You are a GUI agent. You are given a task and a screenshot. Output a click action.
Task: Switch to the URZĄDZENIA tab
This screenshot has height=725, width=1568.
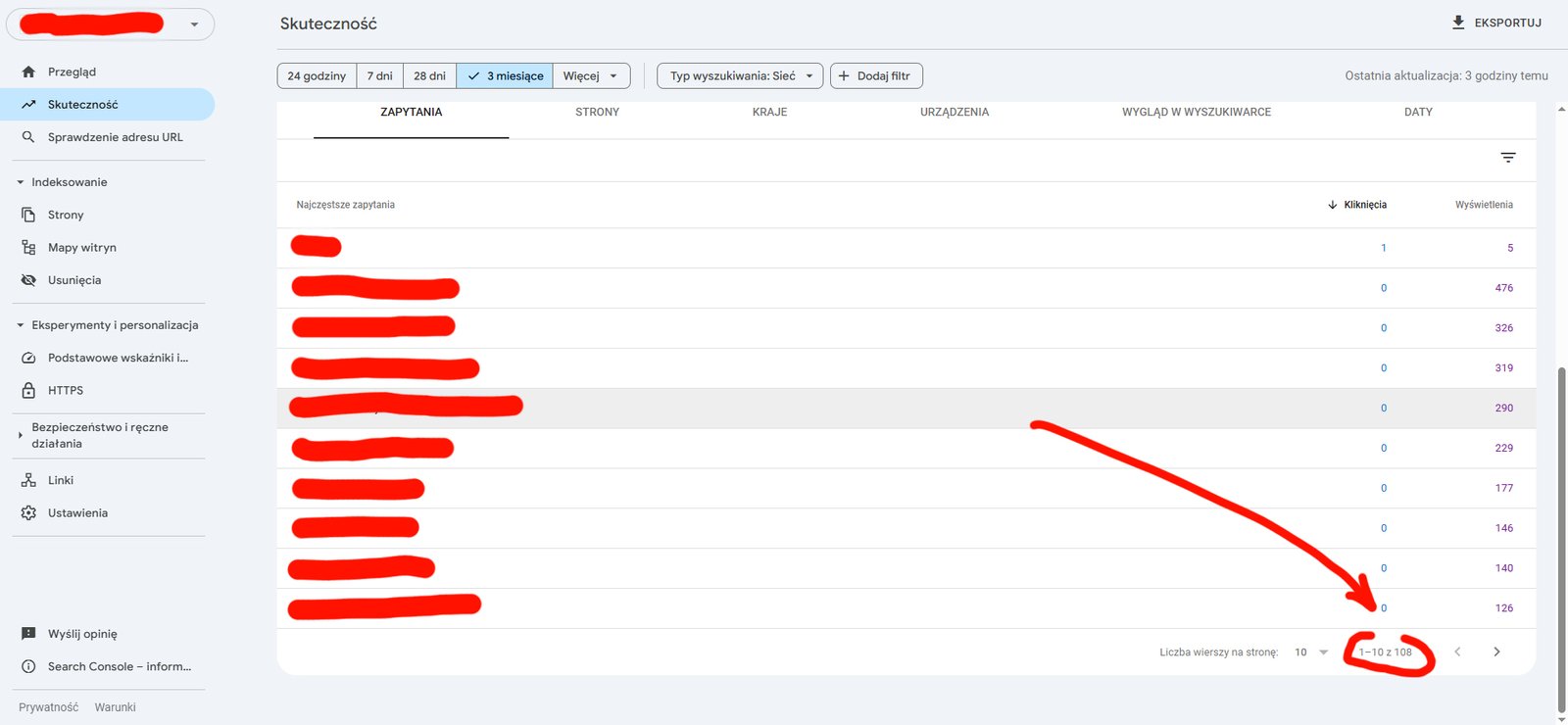pos(954,113)
